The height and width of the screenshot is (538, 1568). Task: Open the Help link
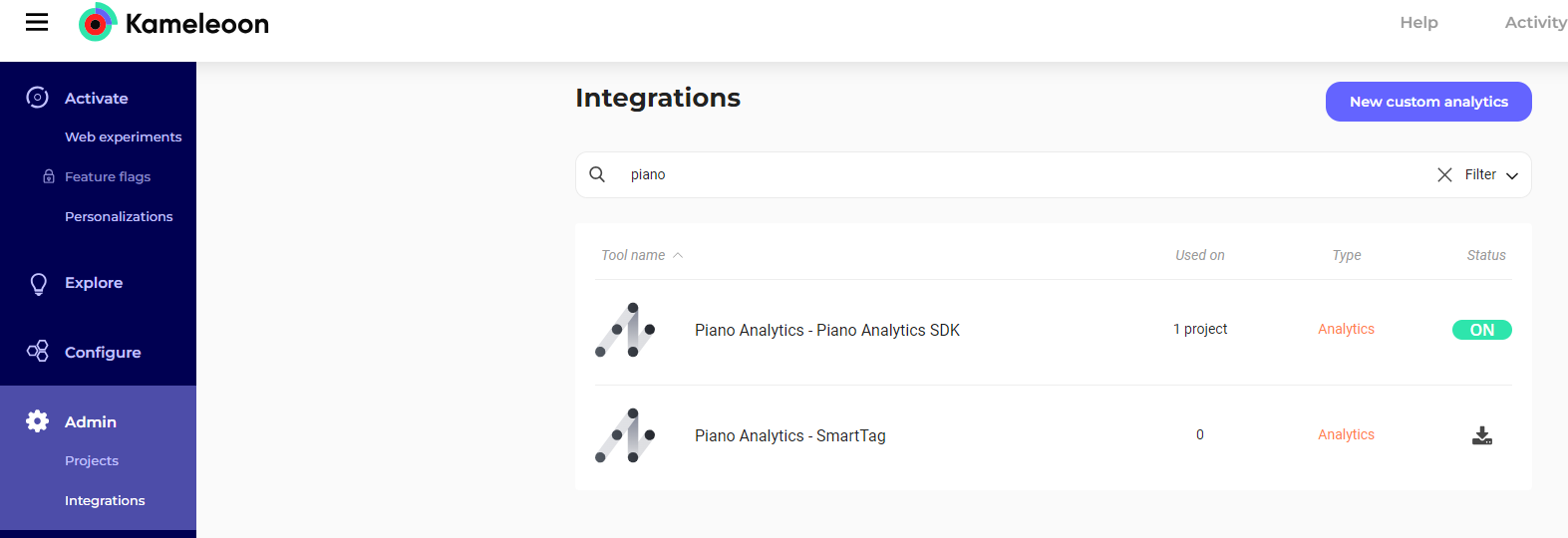1418,22
